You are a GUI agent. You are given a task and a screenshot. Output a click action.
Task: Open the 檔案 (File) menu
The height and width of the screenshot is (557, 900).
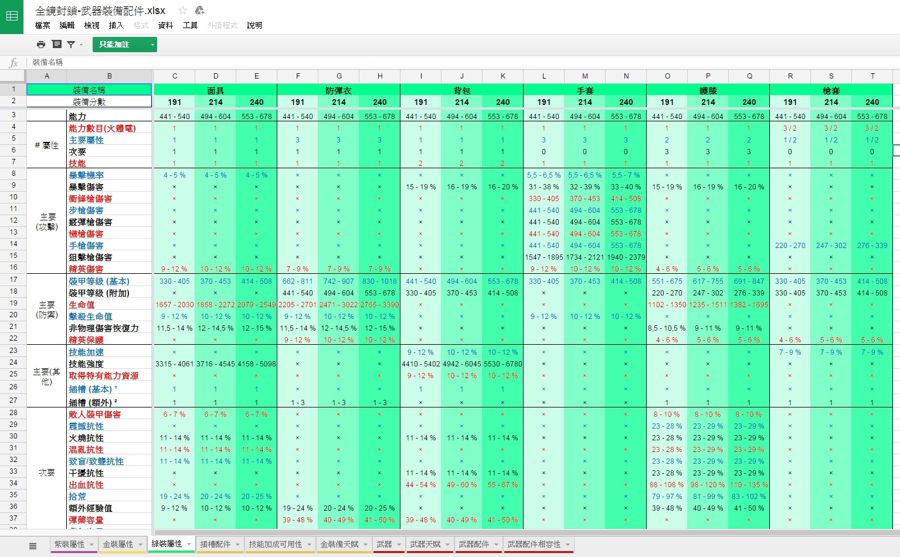click(x=42, y=25)
